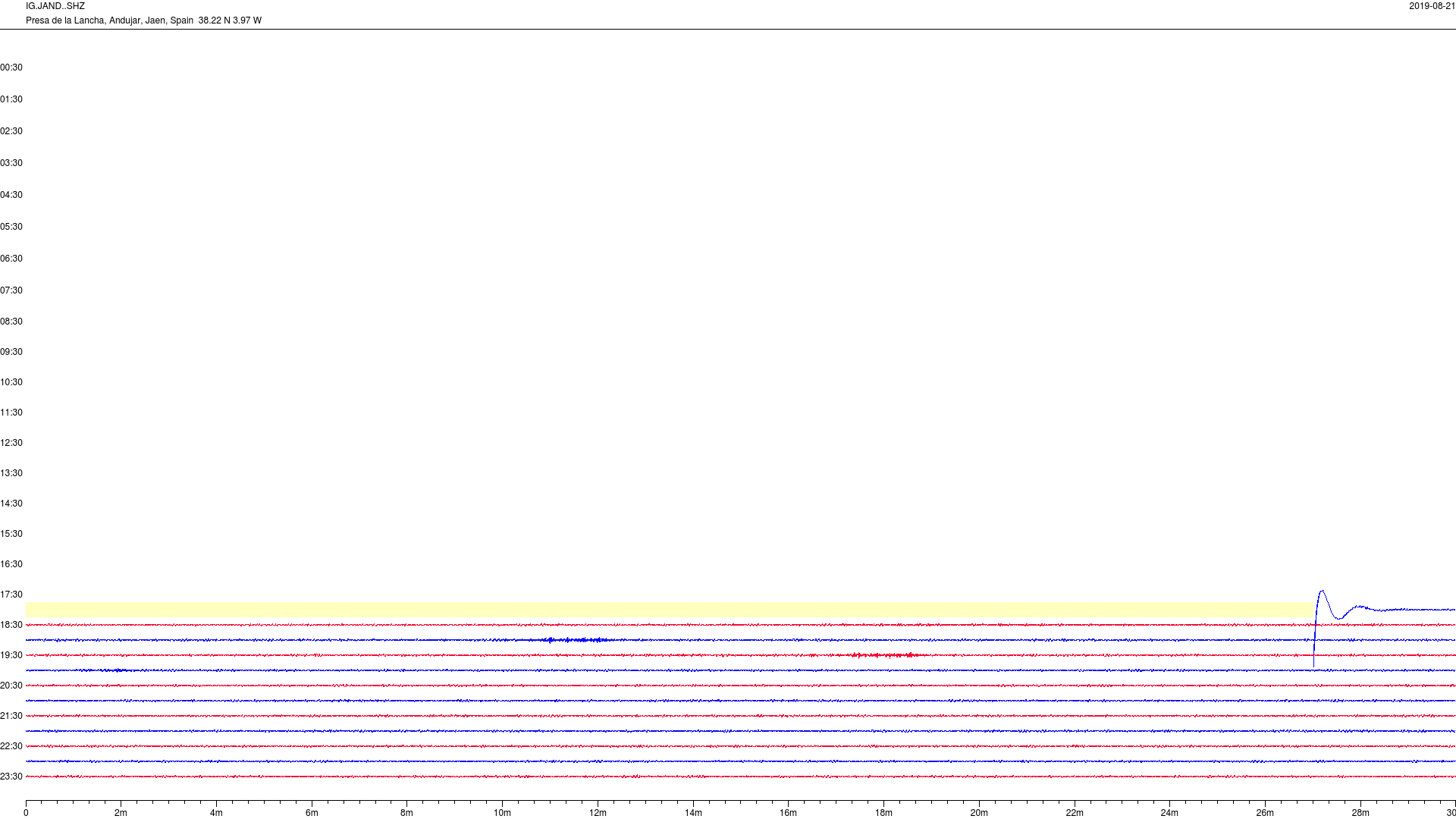Click the IG.JAND..SHZ station code title
The width and height of the screenshot is (1456, 819).
(x=55, y=6)
